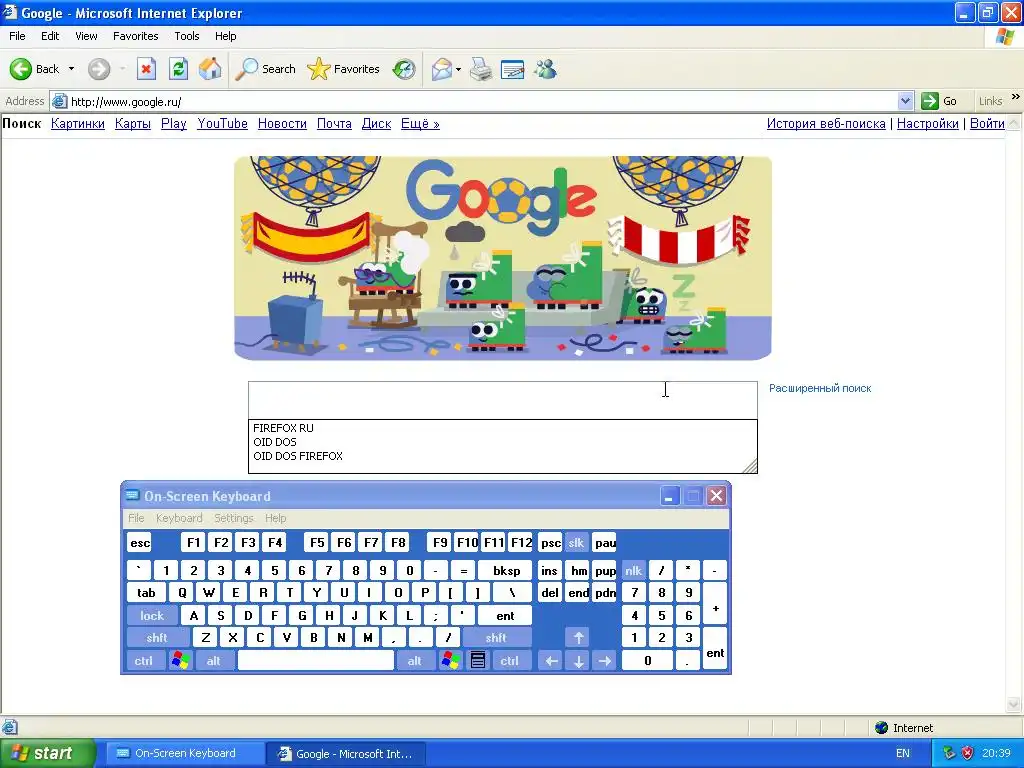This screenshot has width=1024, height=768.
Task: Open the address bar dropdown arrow
Action: coord(905,101)
